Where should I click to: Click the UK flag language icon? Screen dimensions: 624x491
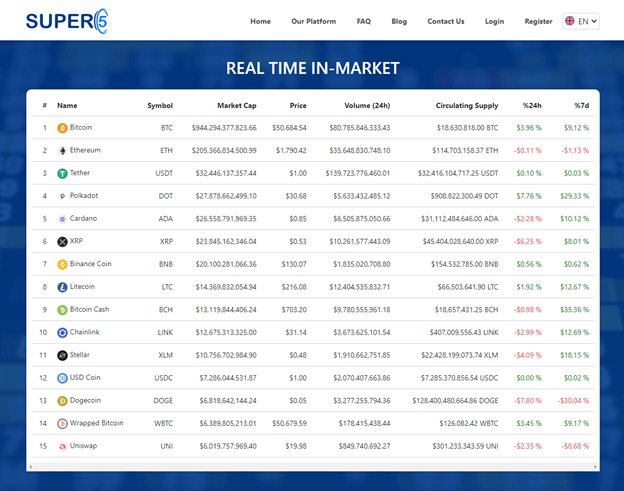tap(570, 21)
